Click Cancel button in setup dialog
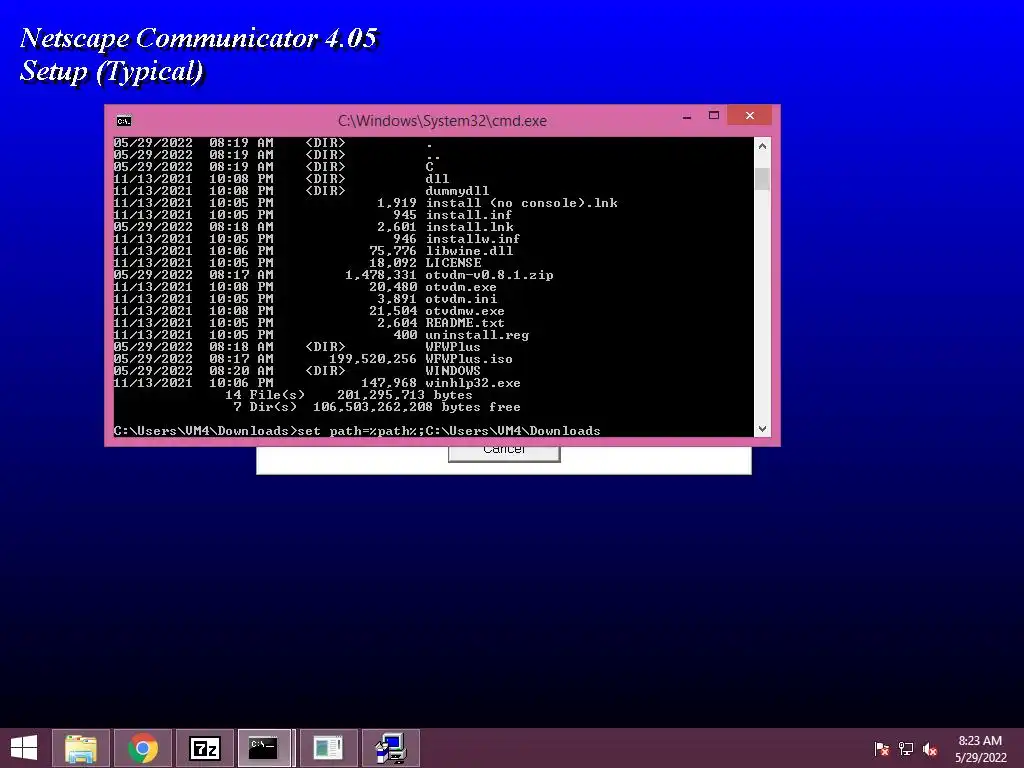The height and width of the screenshot is (768, 1024). pyautogui.click(x=504, y=452)
